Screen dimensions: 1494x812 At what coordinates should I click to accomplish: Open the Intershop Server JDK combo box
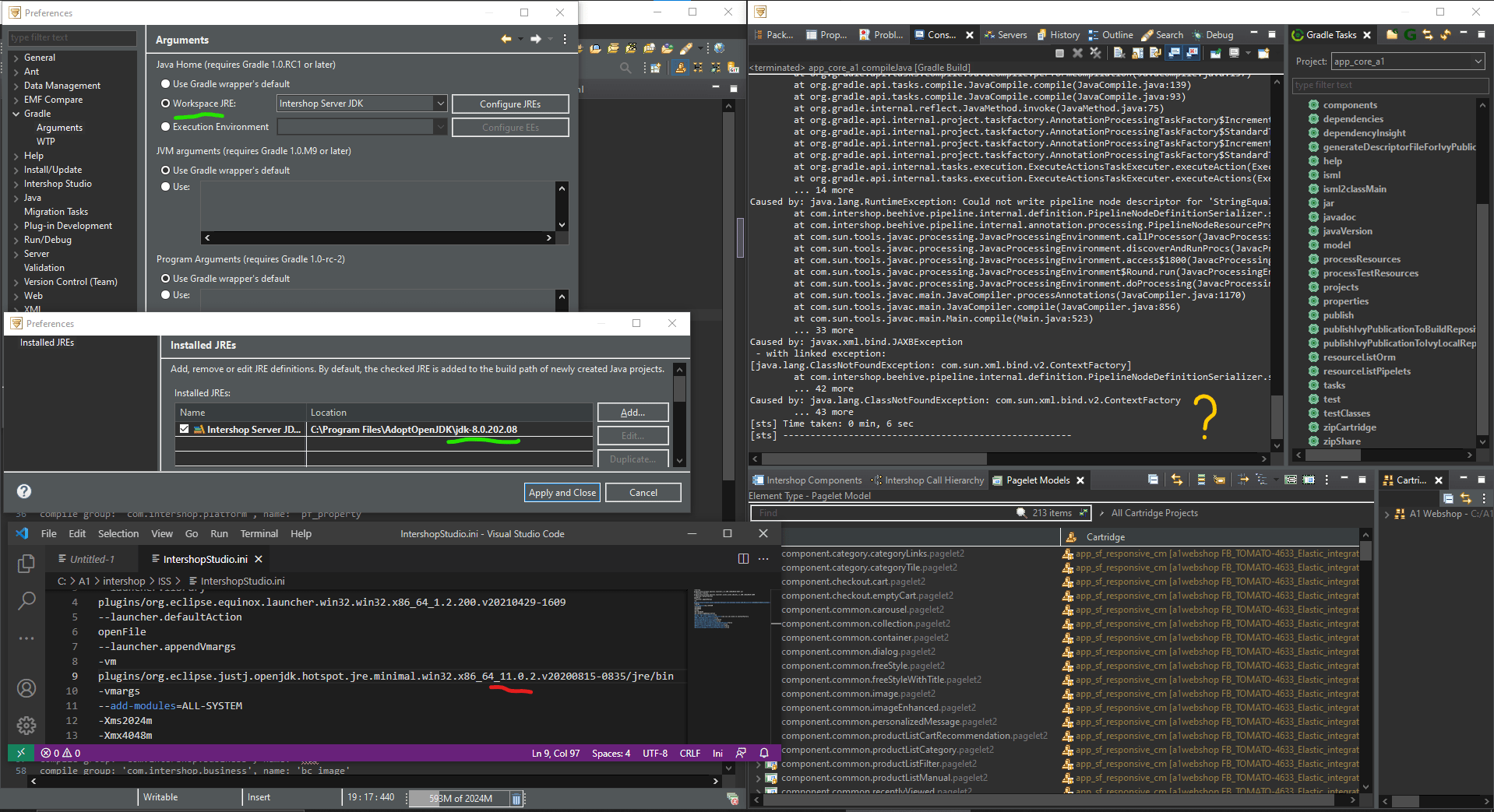441,104
